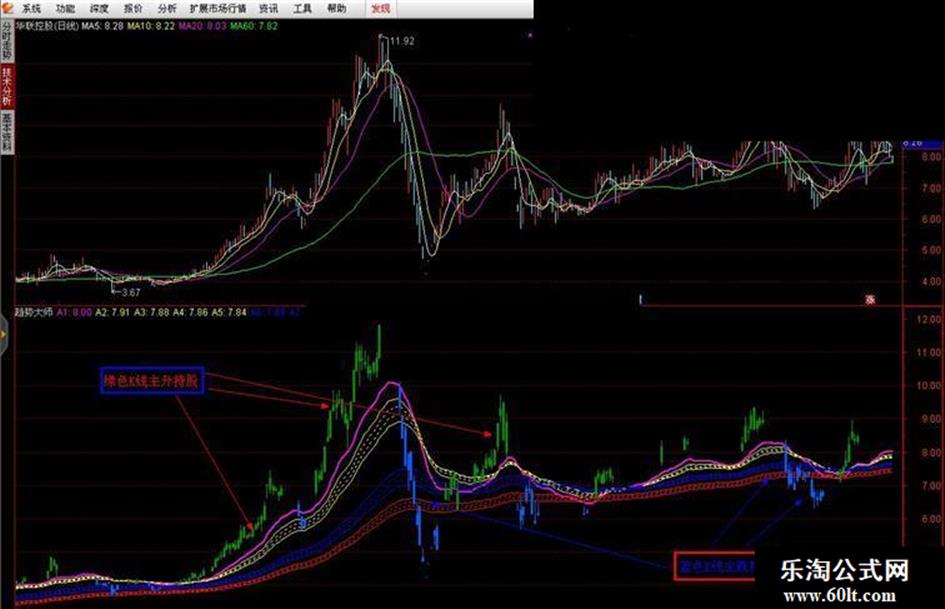Click the A1 indicator value
Viewport: 945px width, 609px height.
pos(75,312)
